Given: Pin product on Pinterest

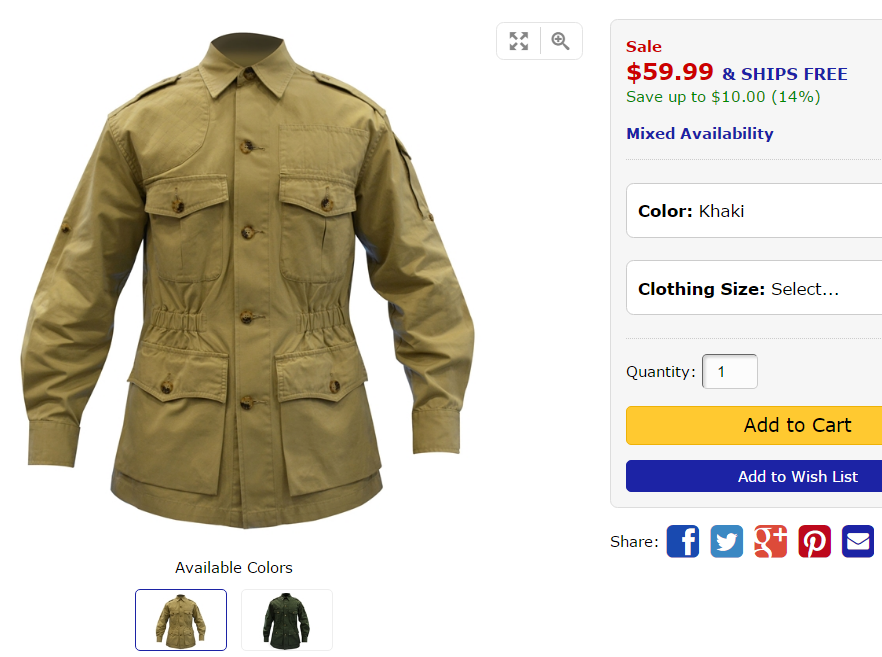Looking at the screenshot, I should click(x=814, y=541).
